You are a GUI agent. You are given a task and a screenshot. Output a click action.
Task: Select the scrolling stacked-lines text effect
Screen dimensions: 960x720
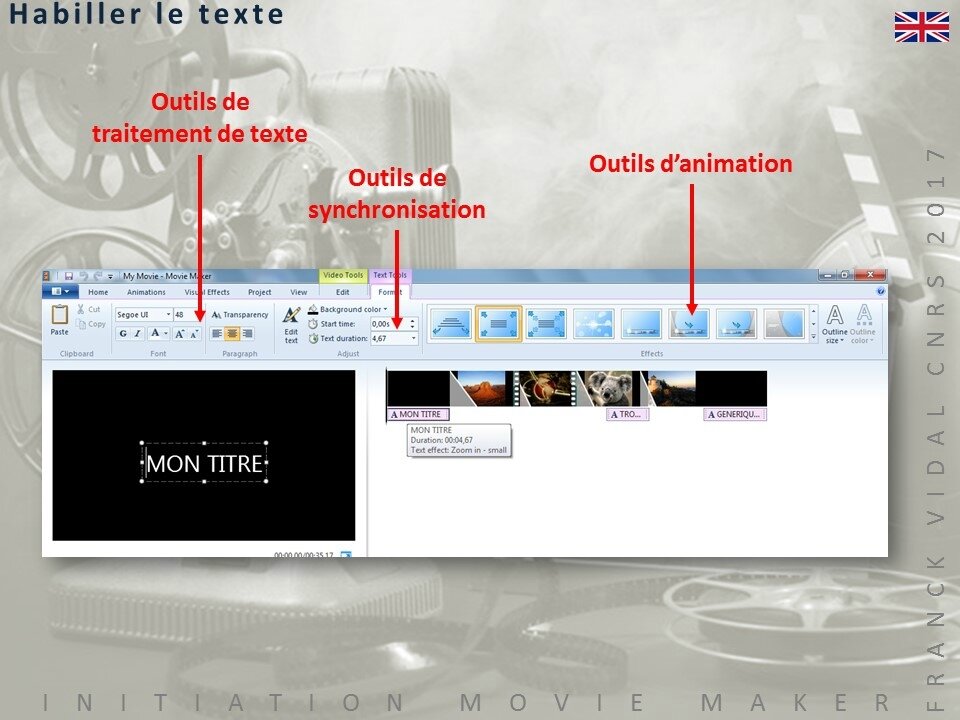tap(451, 323)
